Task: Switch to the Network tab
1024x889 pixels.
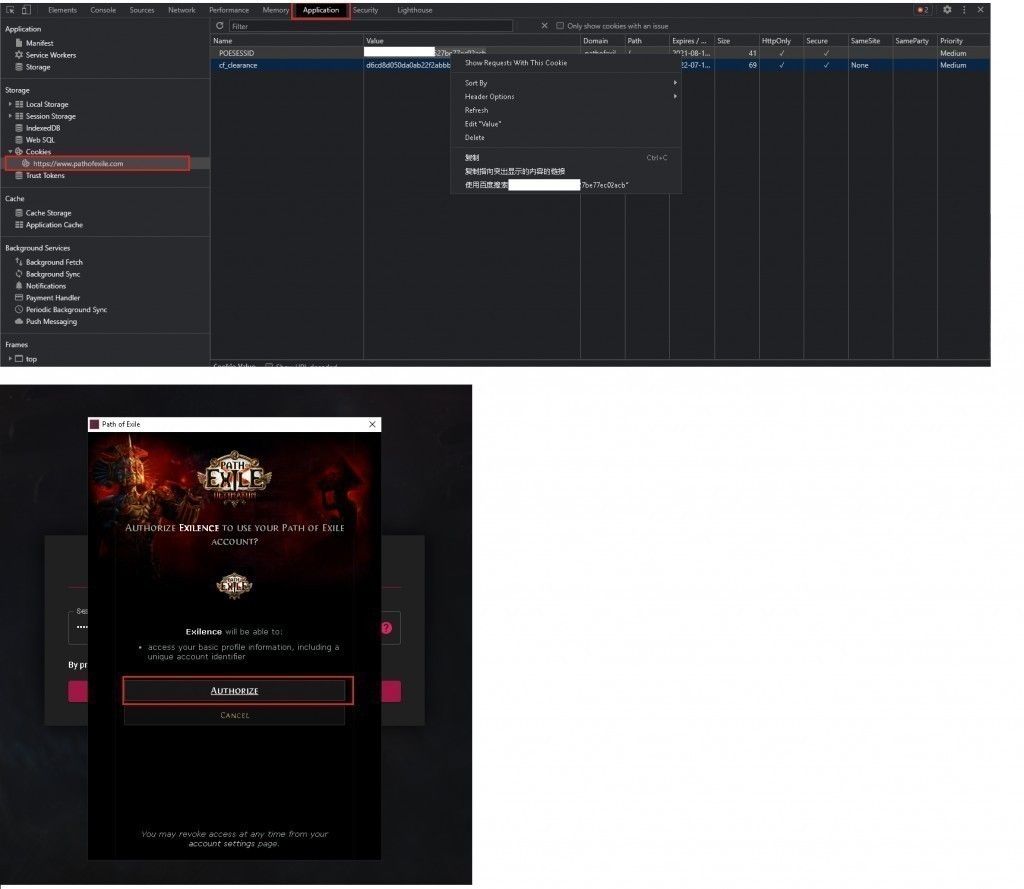Action: click(181, 10)
